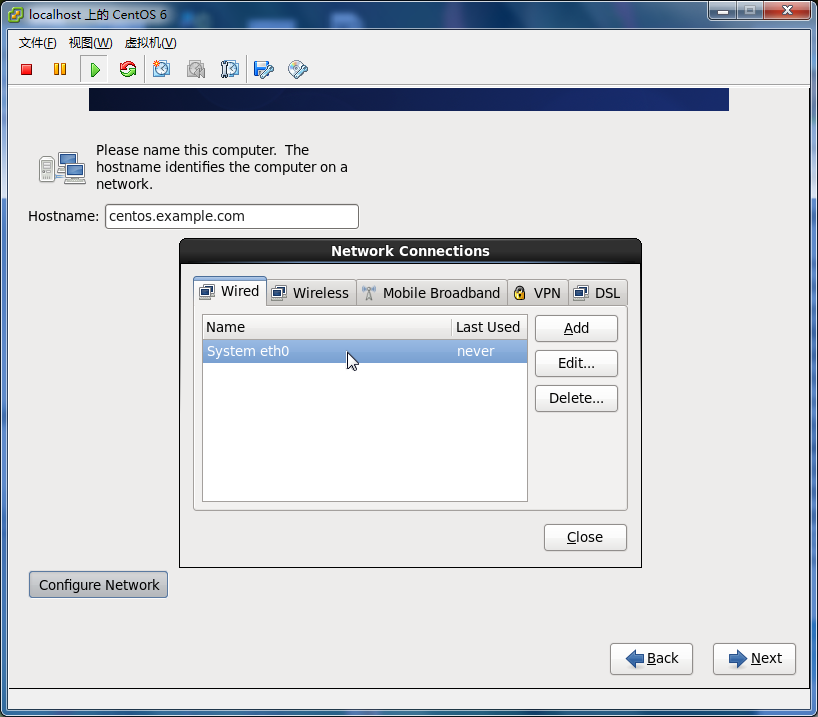Click the CD/DVD drive connect icon
The image size is (818, 717).
point(298,69)
